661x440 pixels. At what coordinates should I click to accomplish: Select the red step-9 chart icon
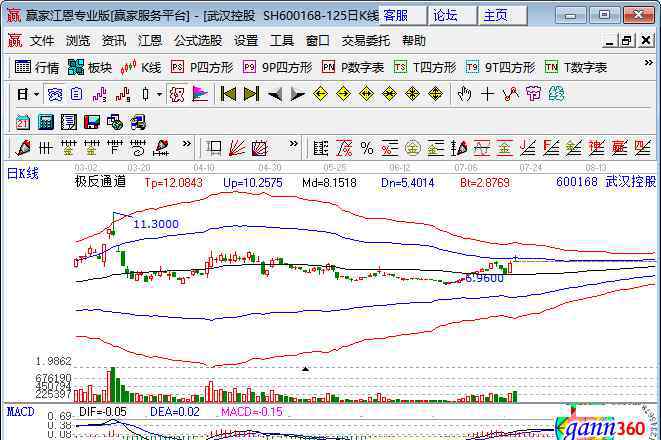[123, 94]
